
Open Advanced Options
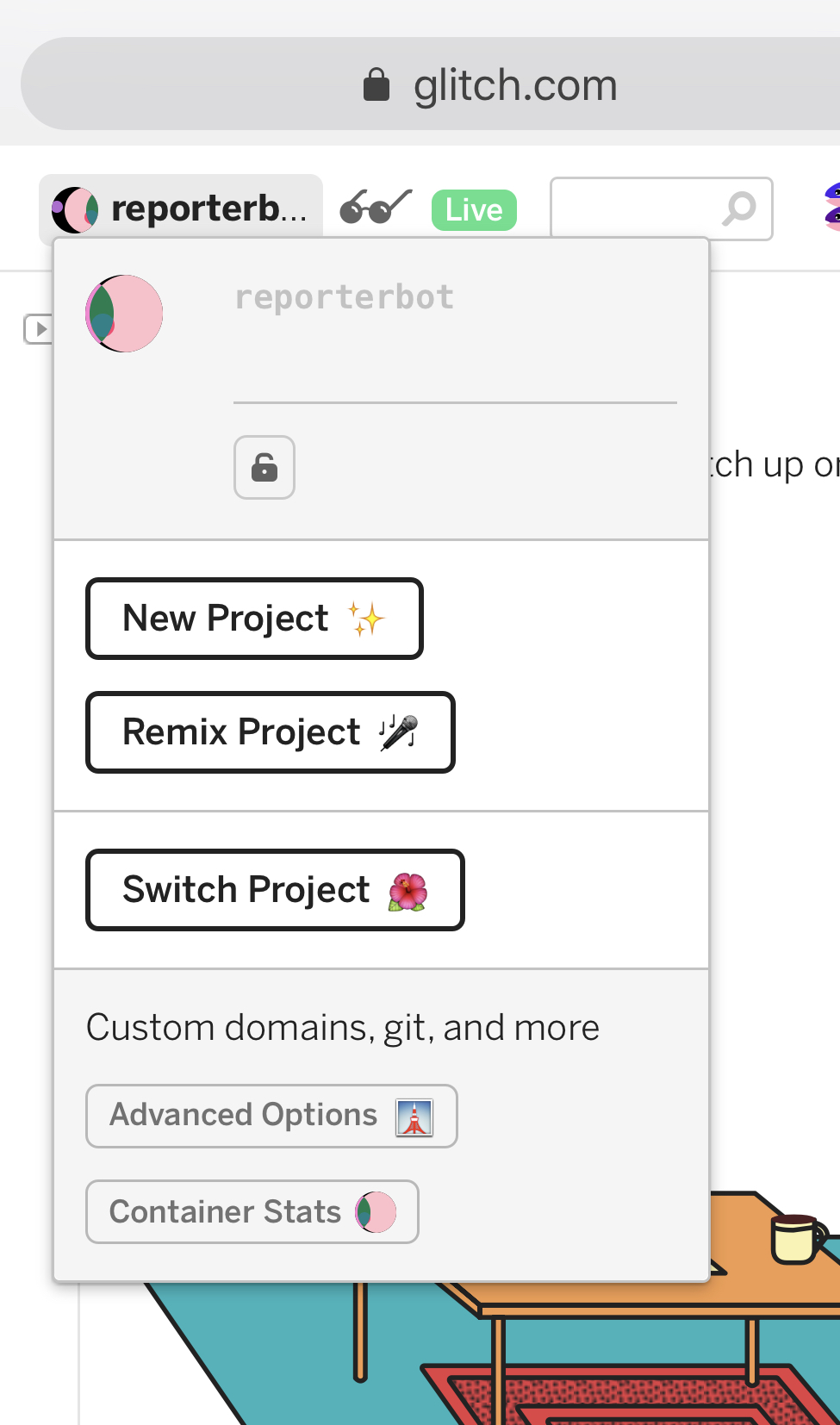271,1116
